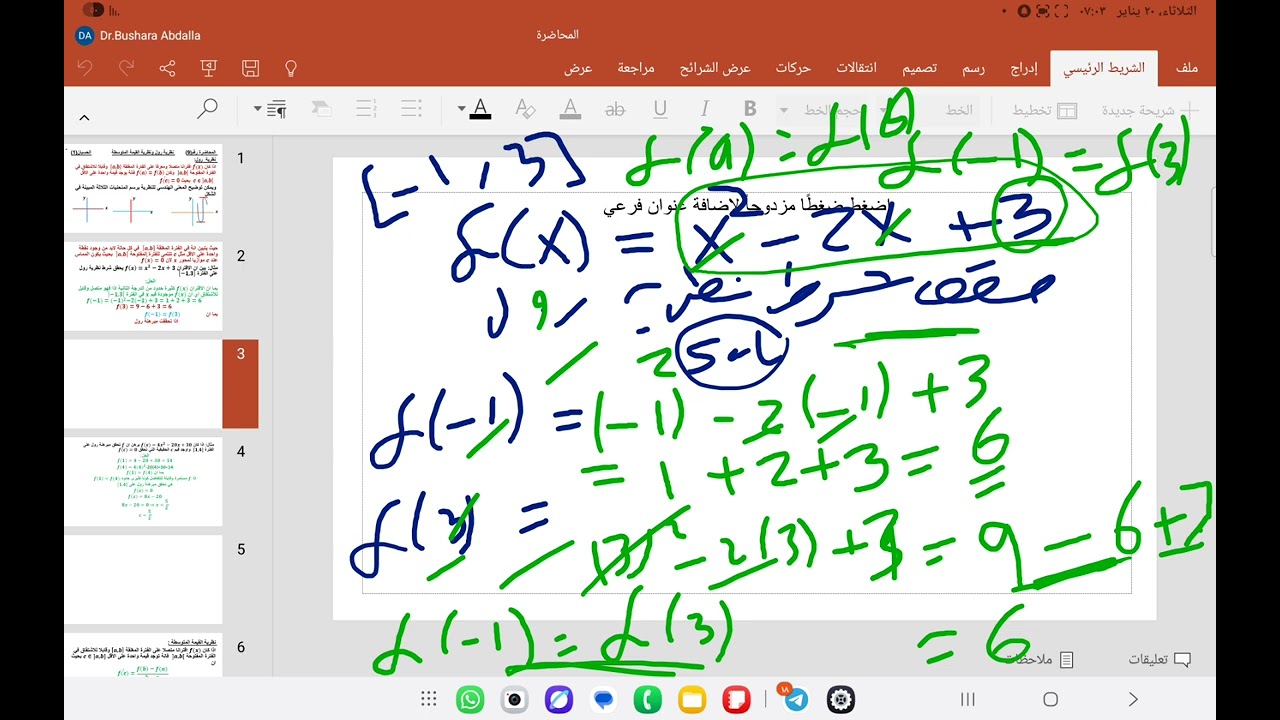Click the Undo arrow icon
Image resolution: width=1280 pixels, height=720 pixels.
(x=85, y=68)
